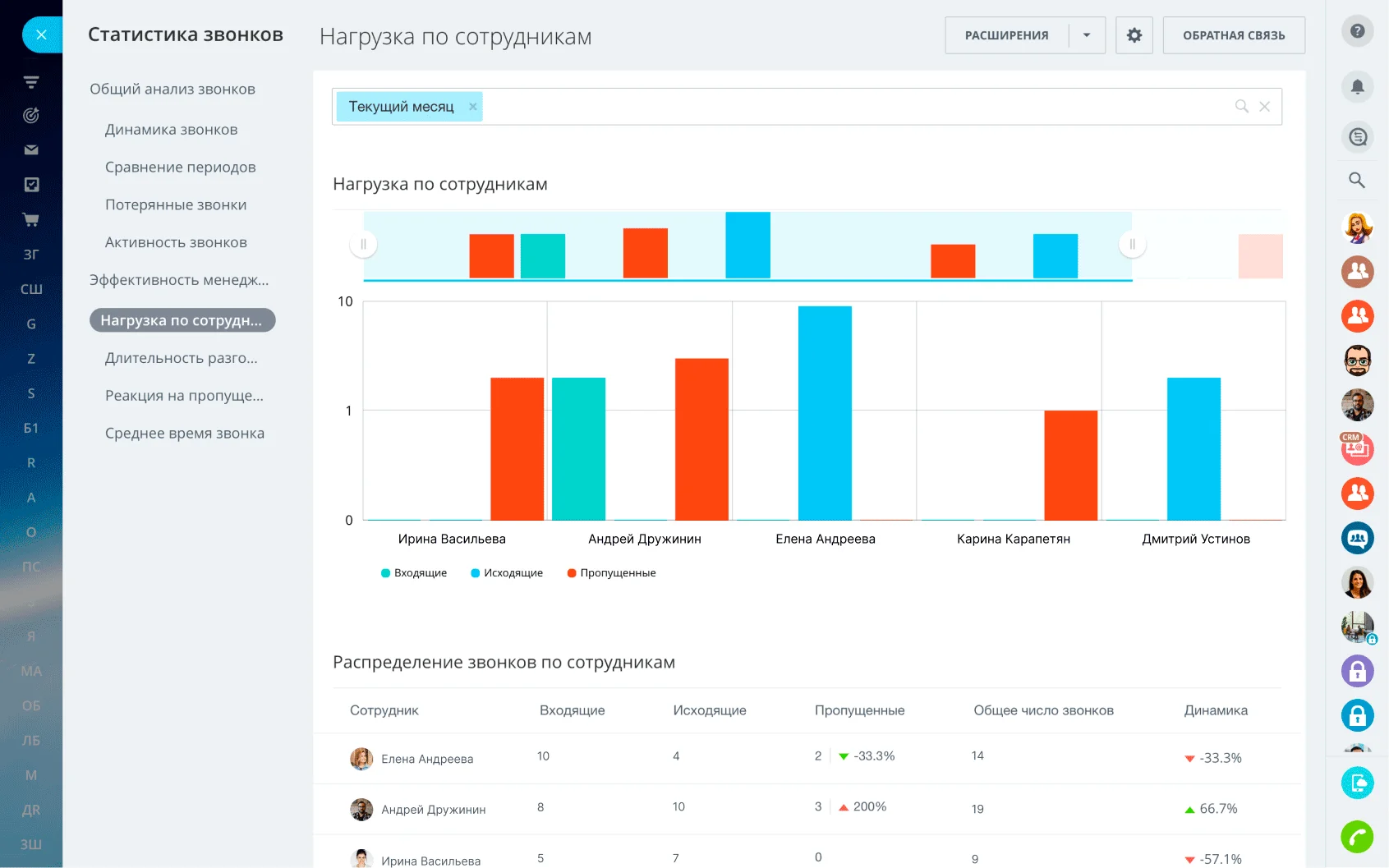This screenshot has width=1389, height=868.
Task: Open notifications via the bell icon
Action: (1359, 86)
